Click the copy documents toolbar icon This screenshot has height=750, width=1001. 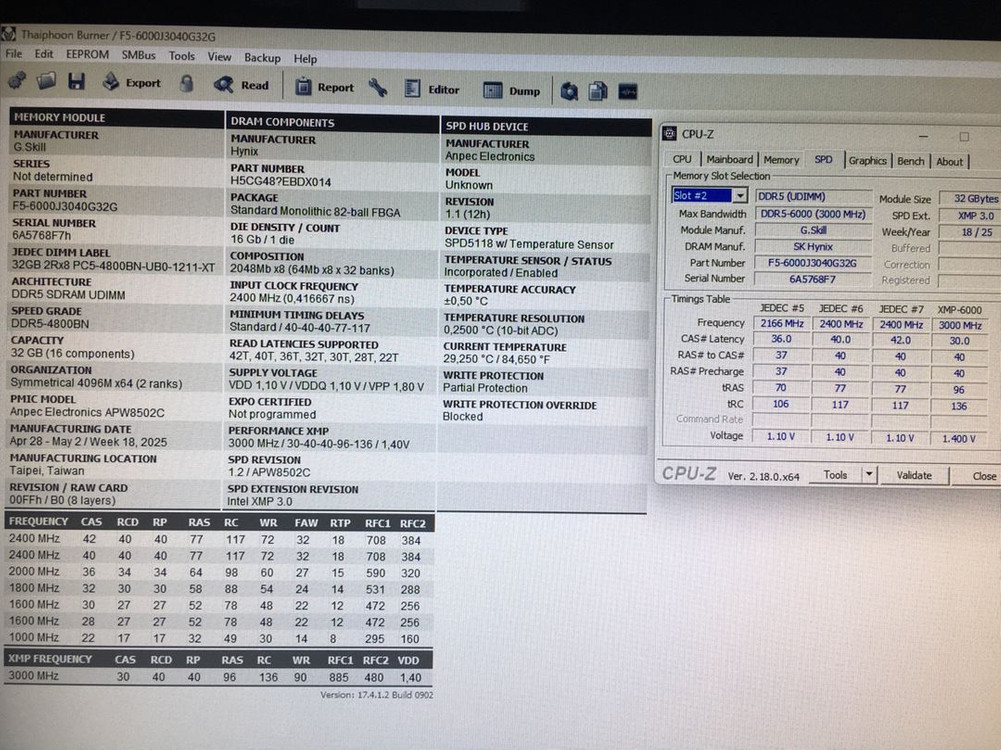[x=598, y=91]
